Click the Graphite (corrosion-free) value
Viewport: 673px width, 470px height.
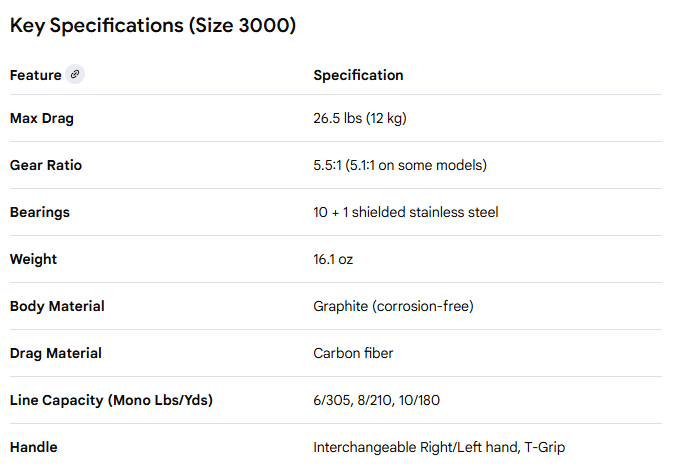click(x=393, y=307)
